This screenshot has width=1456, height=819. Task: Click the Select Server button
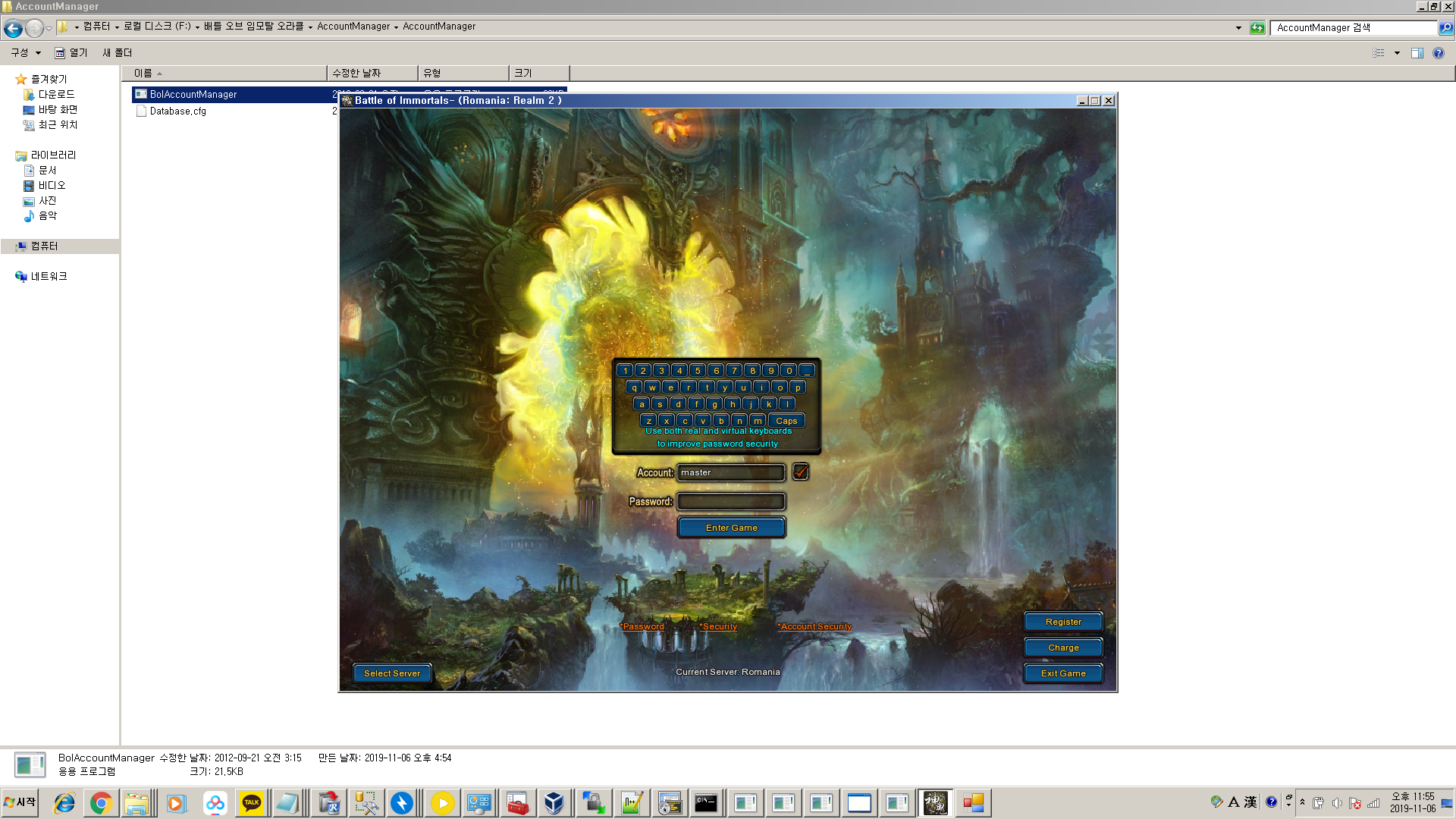tap(391, 673)
